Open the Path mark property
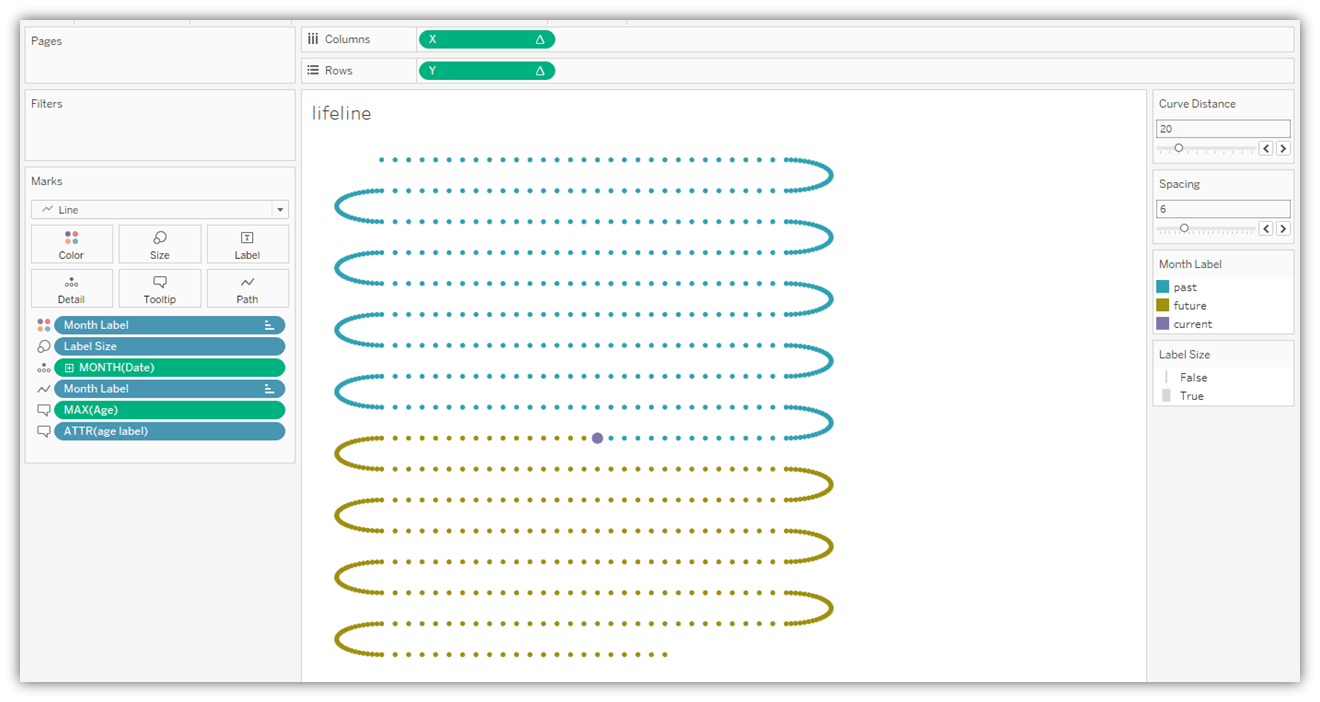Screen dimensions: 1320x702 click(247, 288)
